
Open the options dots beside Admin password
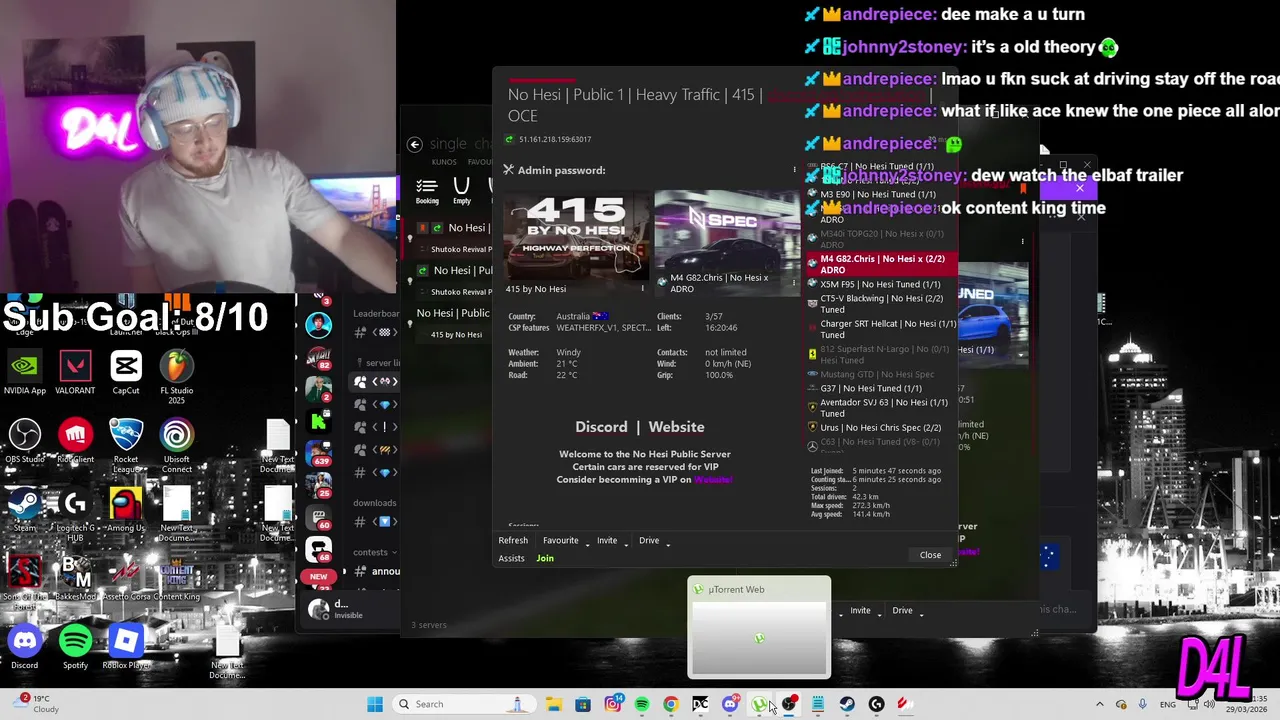[x=795, y=170]
